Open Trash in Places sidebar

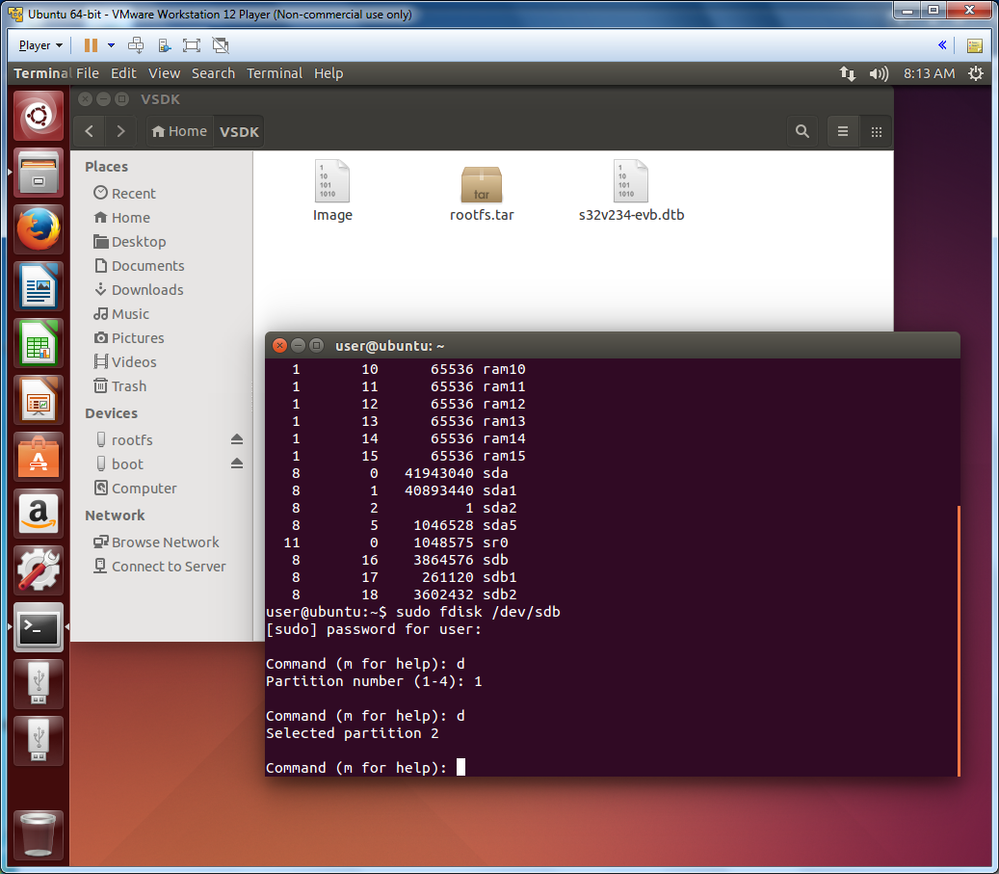120,386
